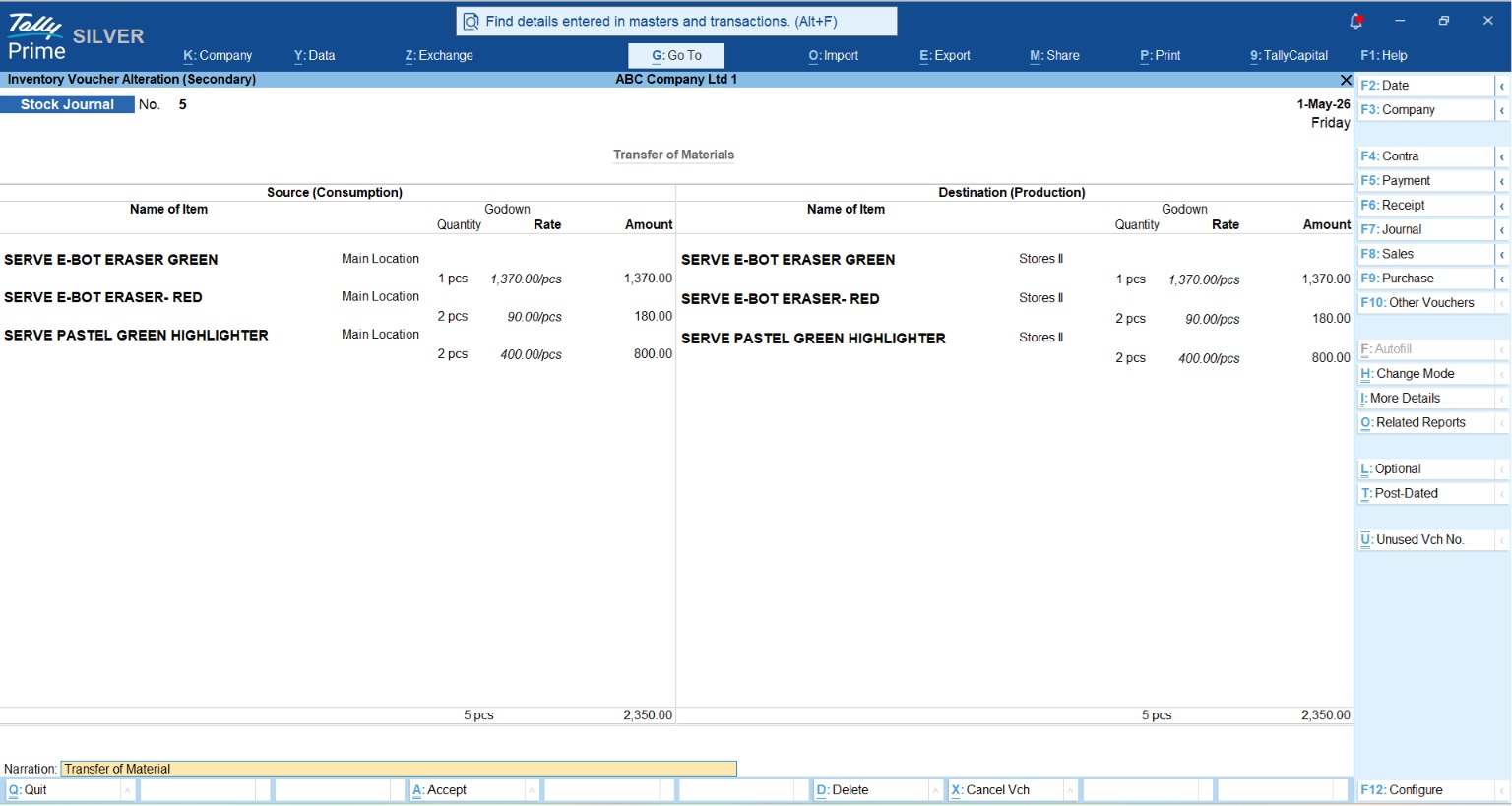Expand the F4: Contra side arrow
Screen dimensions: 1512x806
(x=1502, y=156)
